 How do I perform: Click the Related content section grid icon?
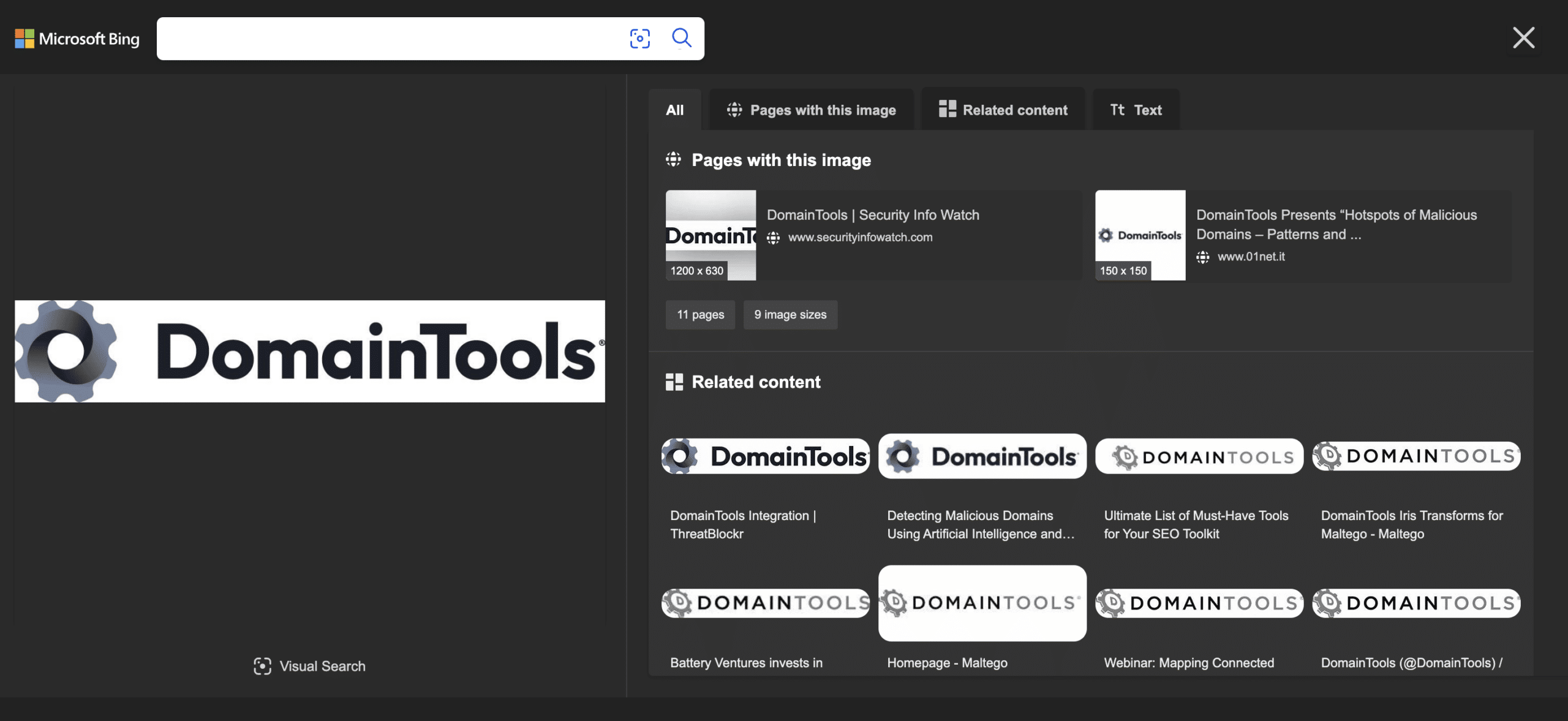click(x=674, y=382)
